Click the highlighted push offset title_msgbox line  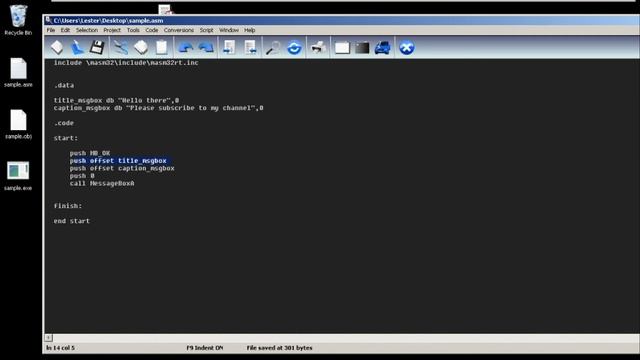[118, 161]
